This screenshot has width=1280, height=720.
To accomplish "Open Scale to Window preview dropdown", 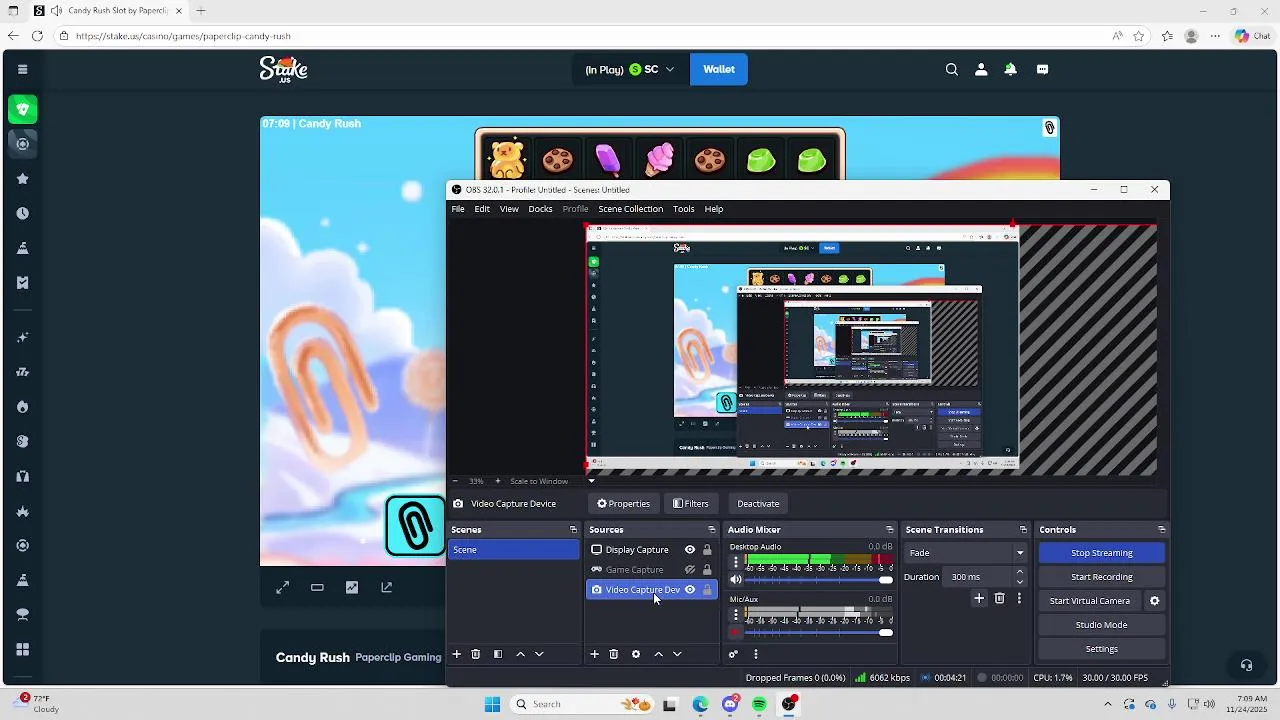I will 552,481.
